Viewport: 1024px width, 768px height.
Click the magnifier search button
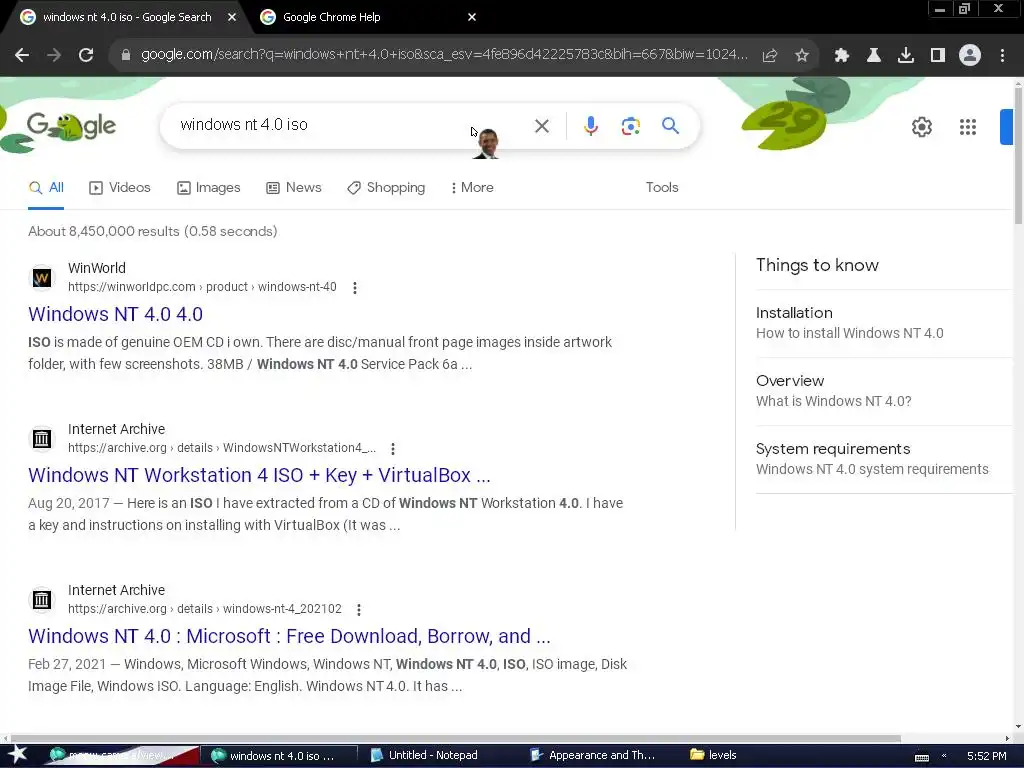[671, 125]
